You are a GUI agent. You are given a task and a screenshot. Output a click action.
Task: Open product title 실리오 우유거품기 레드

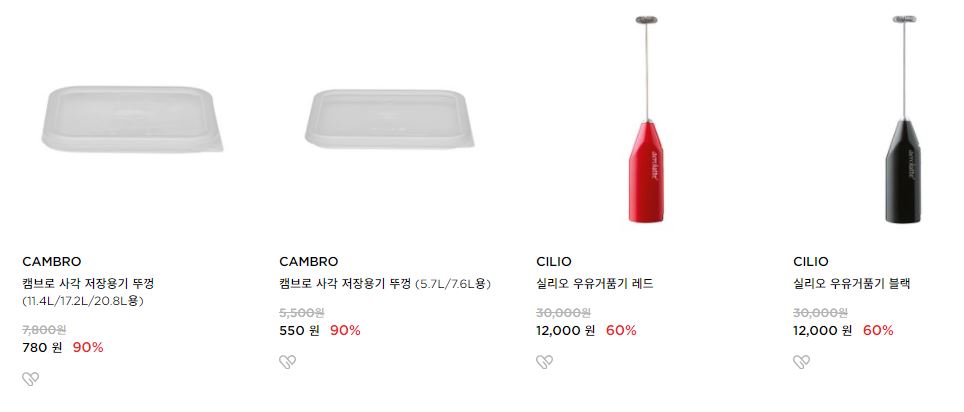coord(595,284)
